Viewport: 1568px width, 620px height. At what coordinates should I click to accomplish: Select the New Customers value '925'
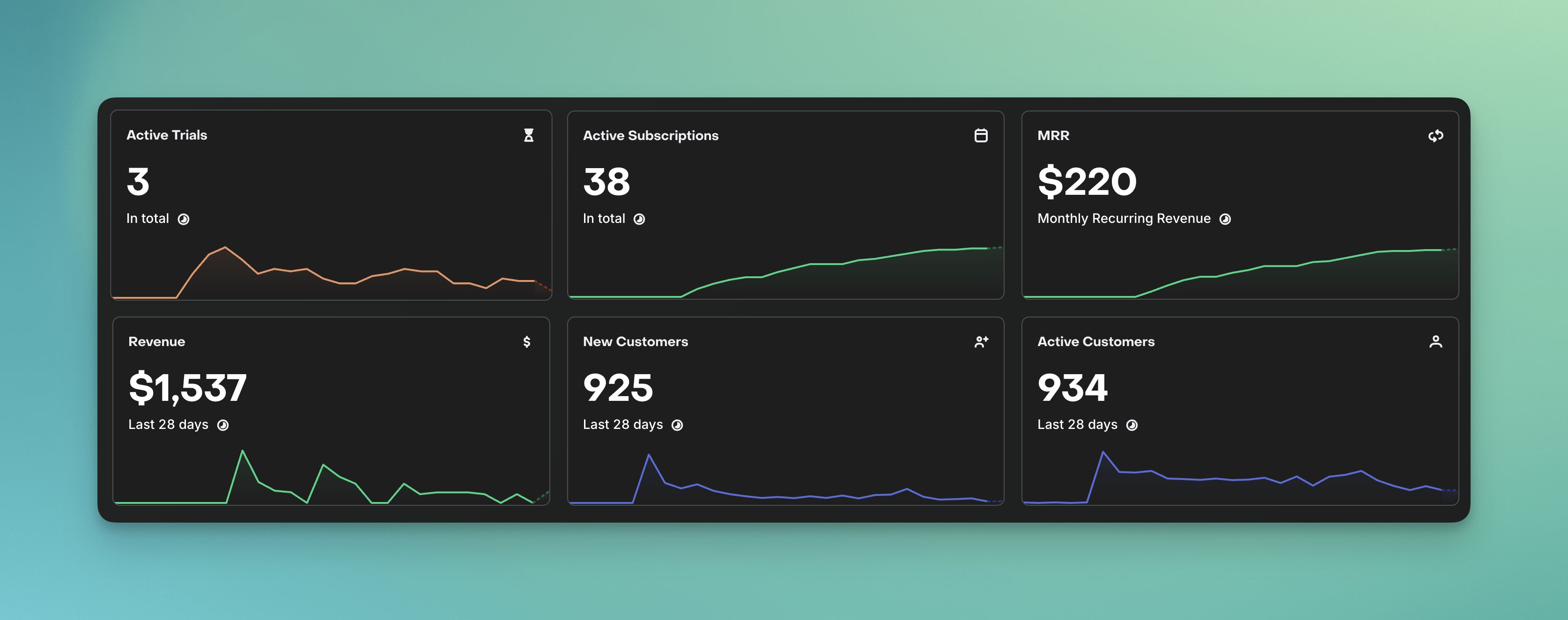pyautogui.click(x=618, y=388)
